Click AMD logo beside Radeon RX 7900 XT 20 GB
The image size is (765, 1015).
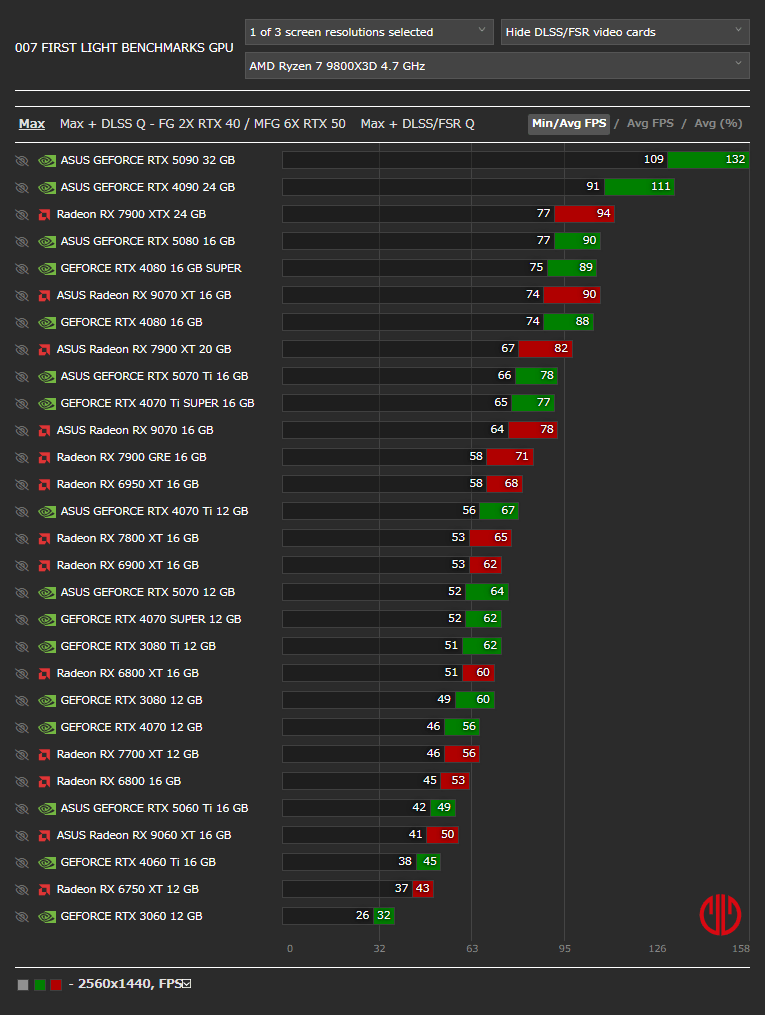[x=45, y=350]
